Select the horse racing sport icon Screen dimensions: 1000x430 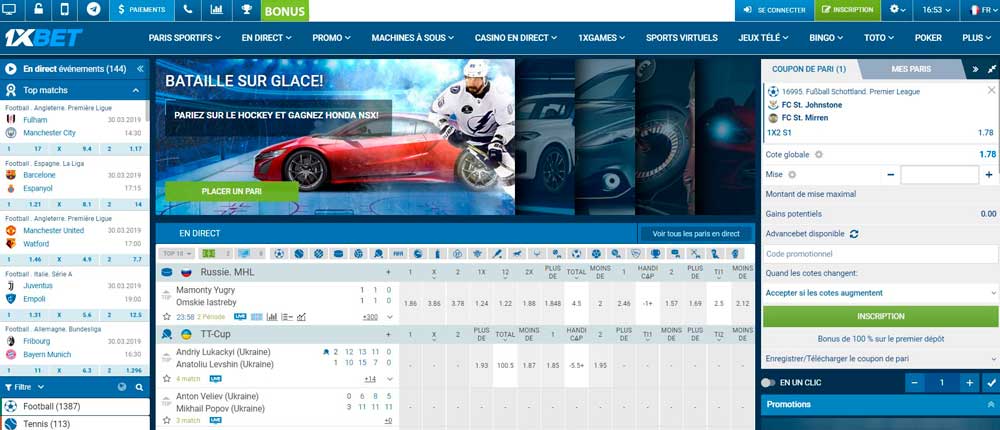tap(517, 253)
